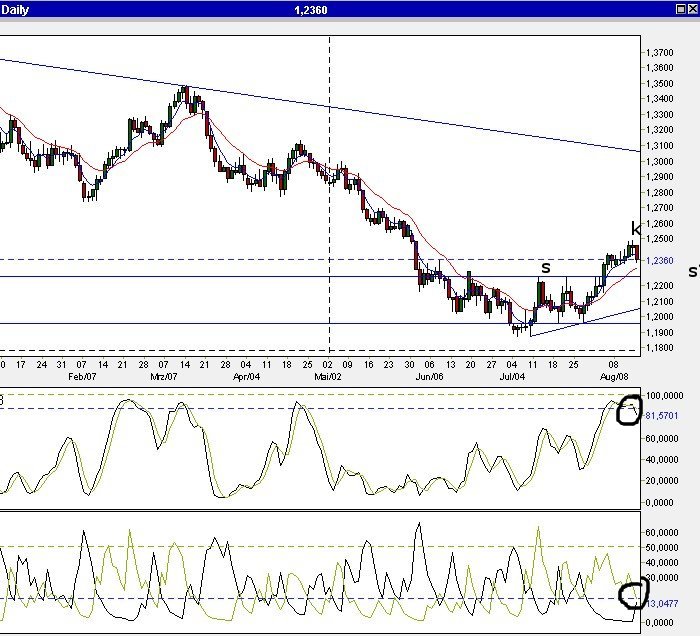Click the Aug/08 date label

tap(614, 377)
